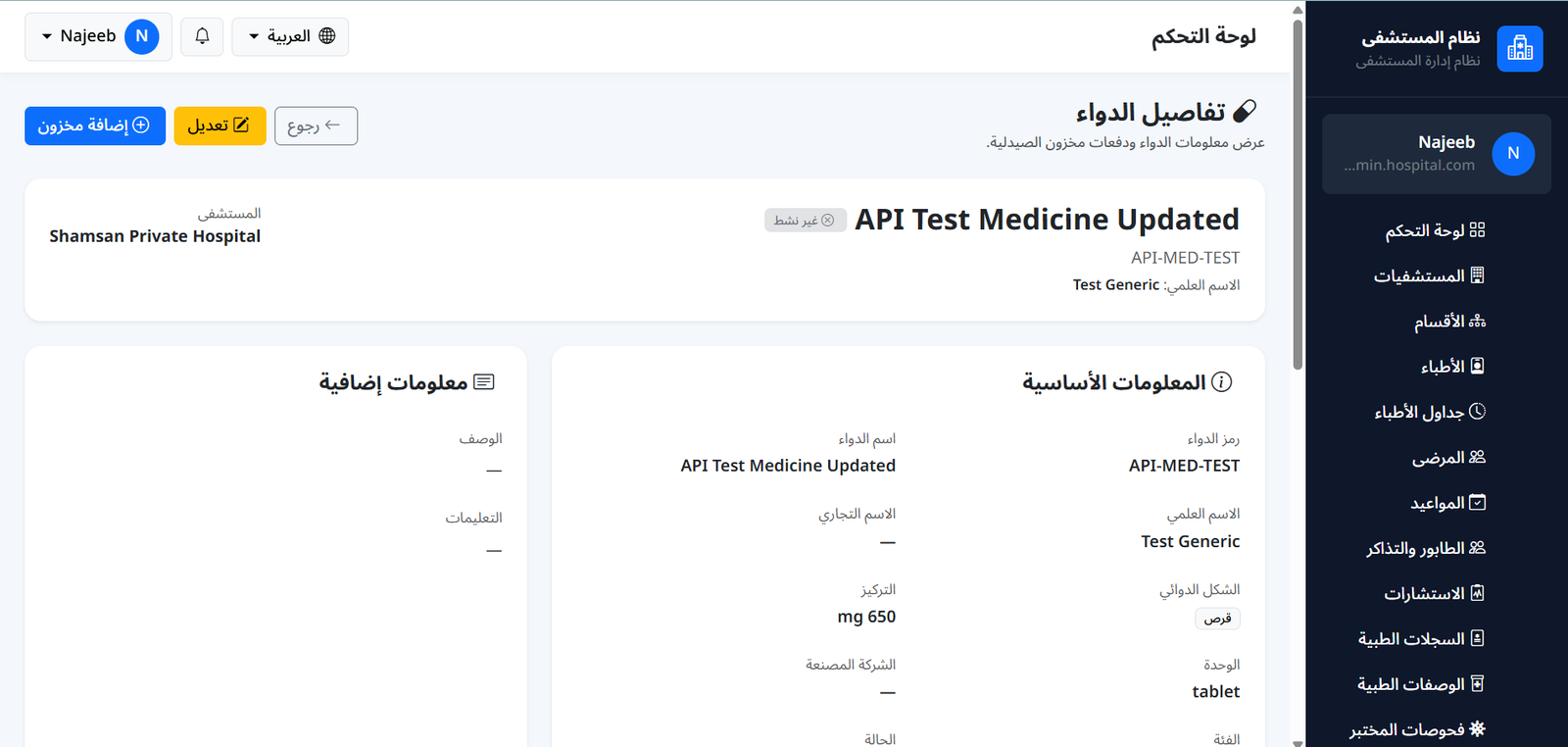Click the hospital system logo icon

tap(1520, 48)
